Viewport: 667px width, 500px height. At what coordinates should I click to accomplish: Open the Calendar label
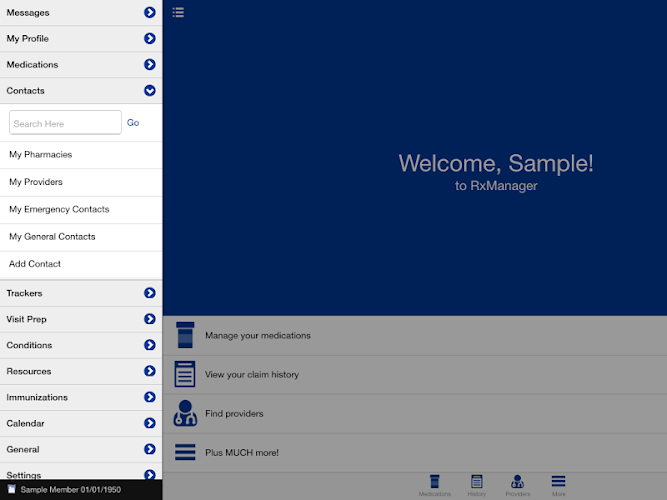click(x=25, y=423)
